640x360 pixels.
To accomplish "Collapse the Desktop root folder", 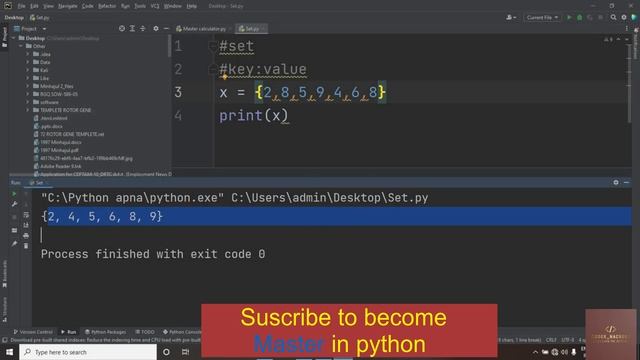I will pyautogui.click(x=14, y=38).
